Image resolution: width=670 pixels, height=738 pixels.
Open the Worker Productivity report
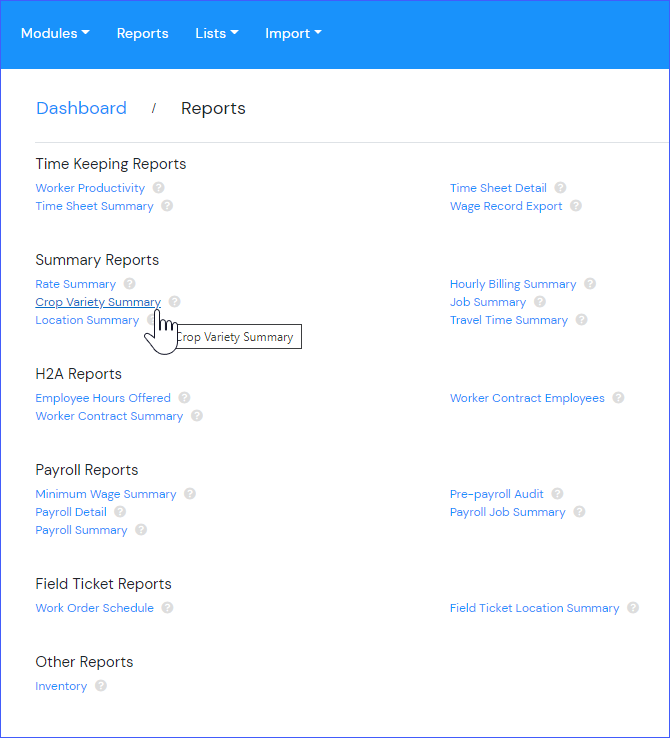pyautogui.click(x=90, y=188)
